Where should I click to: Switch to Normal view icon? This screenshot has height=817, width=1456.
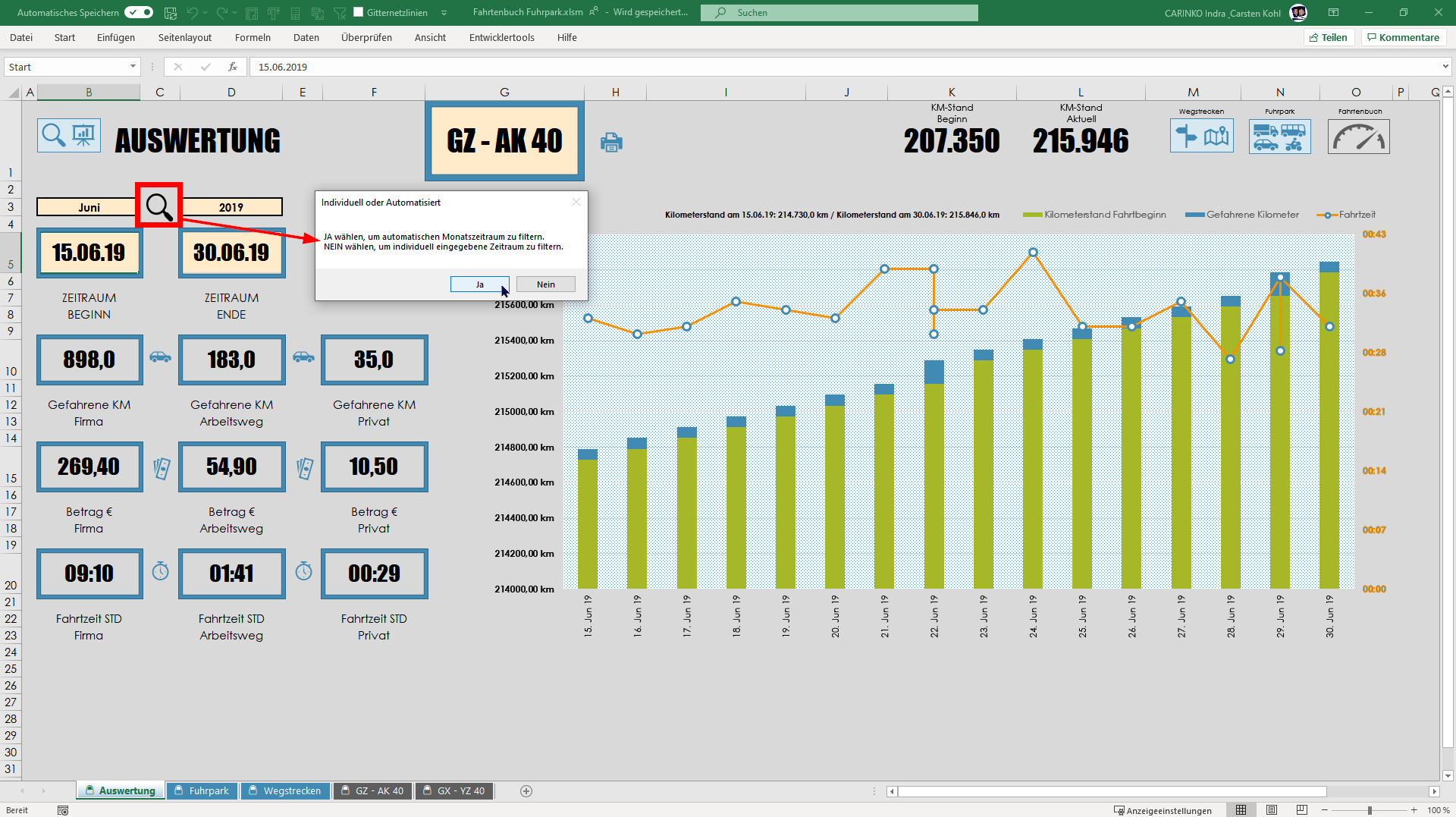(x=1241, y=810)
